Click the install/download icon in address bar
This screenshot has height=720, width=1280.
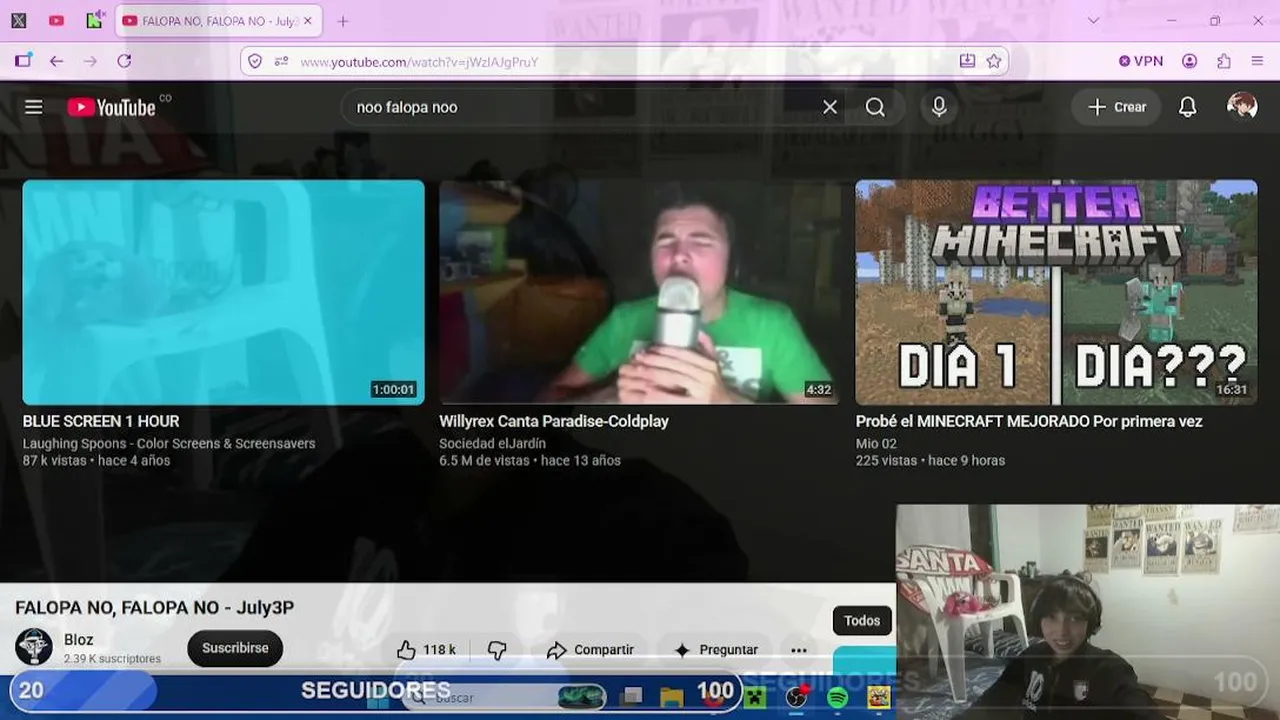967,61
